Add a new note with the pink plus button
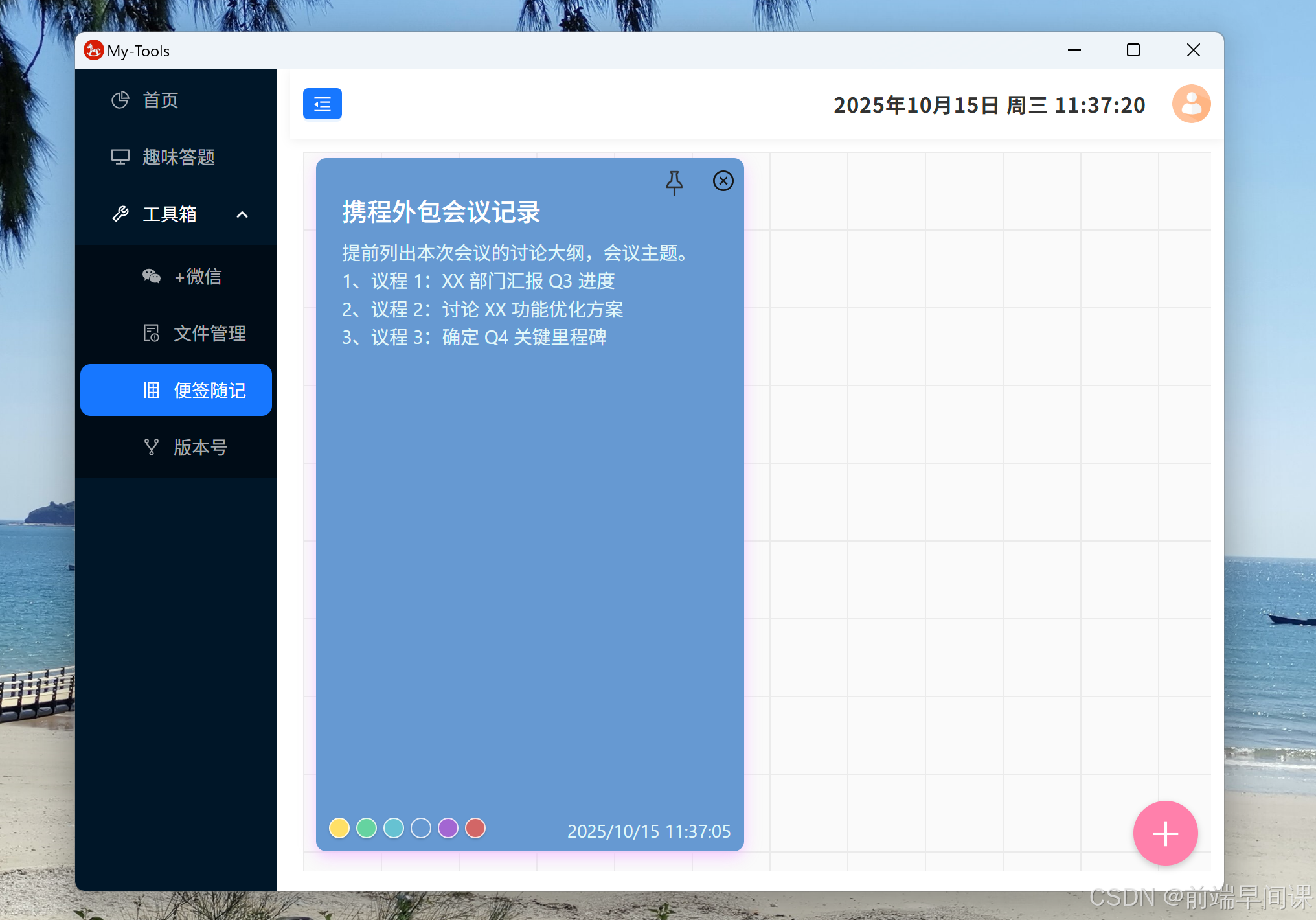The image size is (1316, 920). coord(1165,833)
